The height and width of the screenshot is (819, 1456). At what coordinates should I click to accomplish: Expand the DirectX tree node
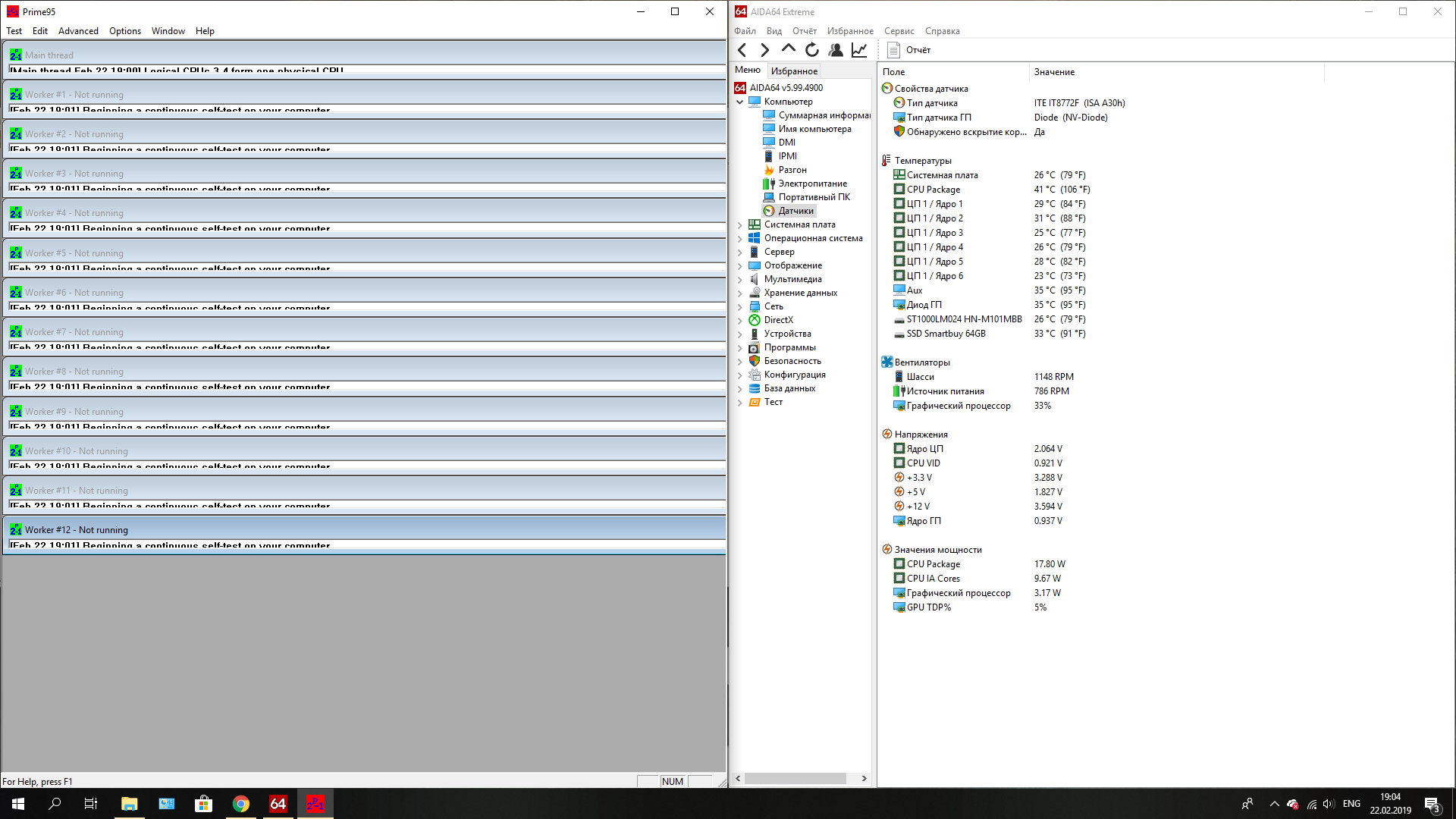(740, 321)
